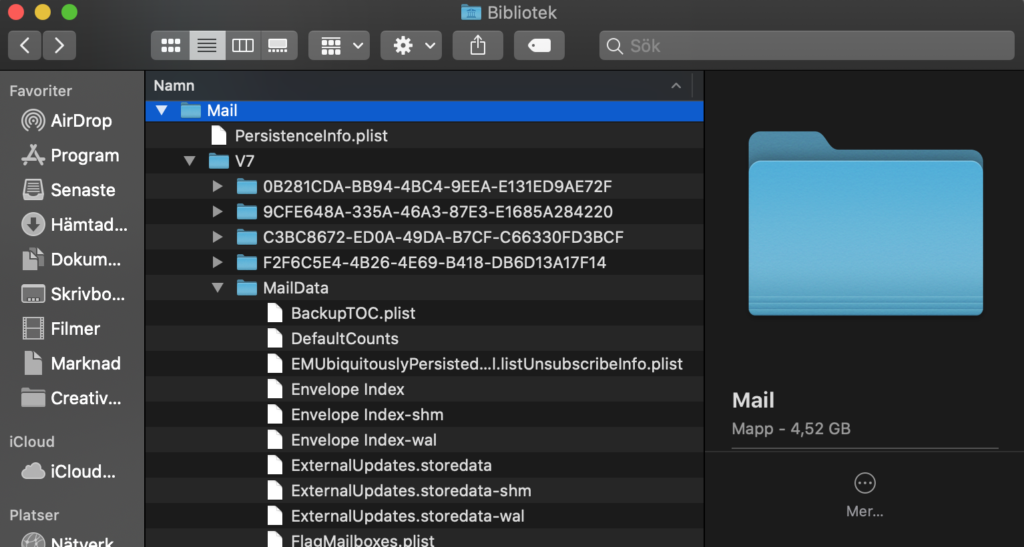This screenshot has width=1024, height=547.
Task: Open Program in the sidebar
Action: [x=72, y=155]
